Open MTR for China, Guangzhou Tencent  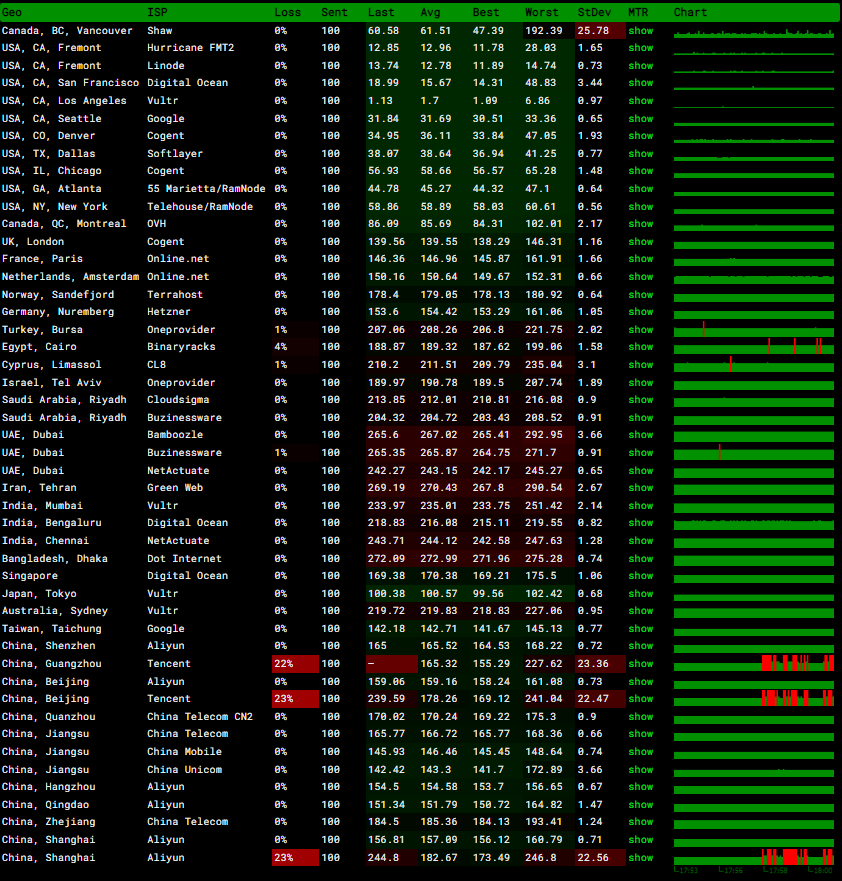[x=640, y=664]
